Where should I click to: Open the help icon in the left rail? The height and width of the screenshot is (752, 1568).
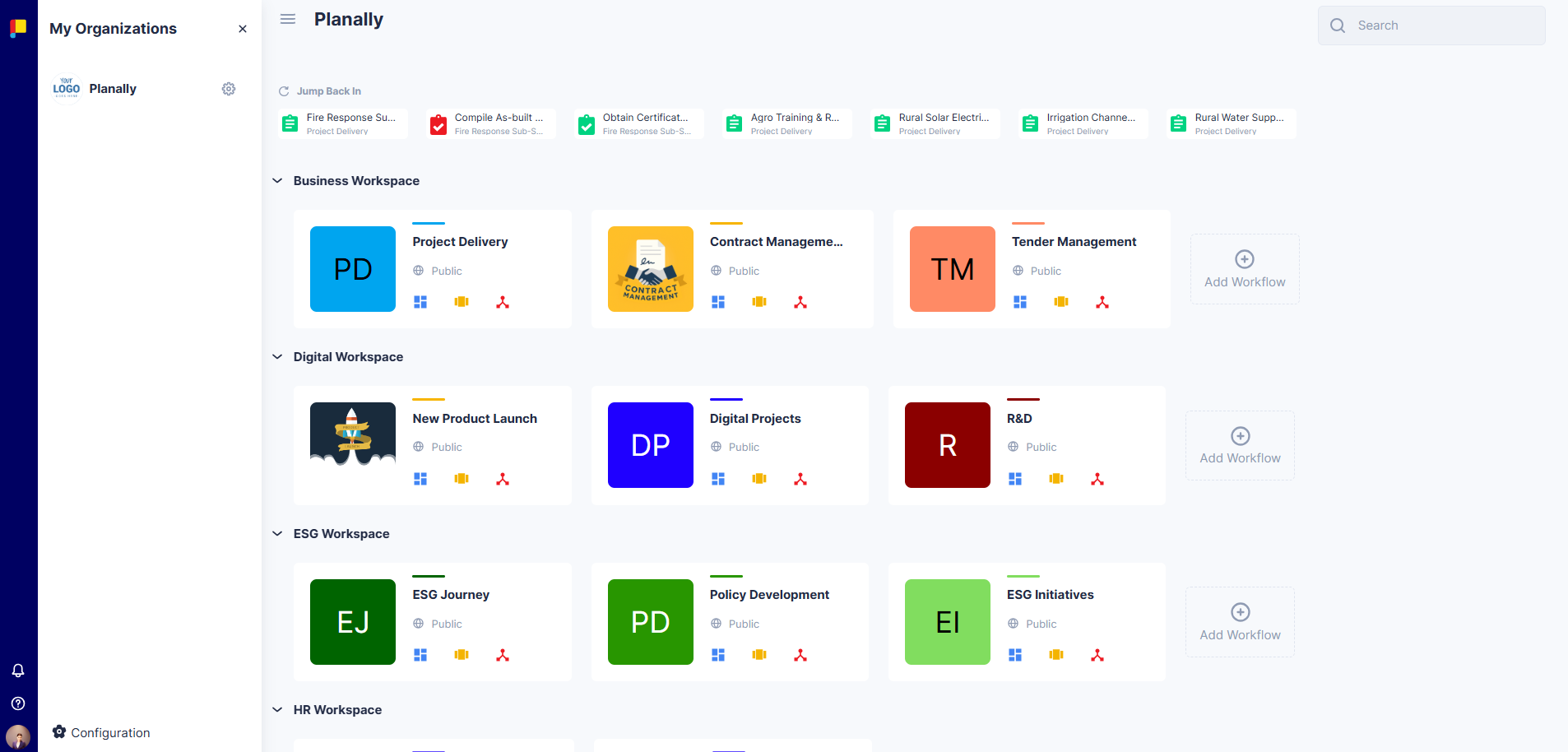click(18, 703)
